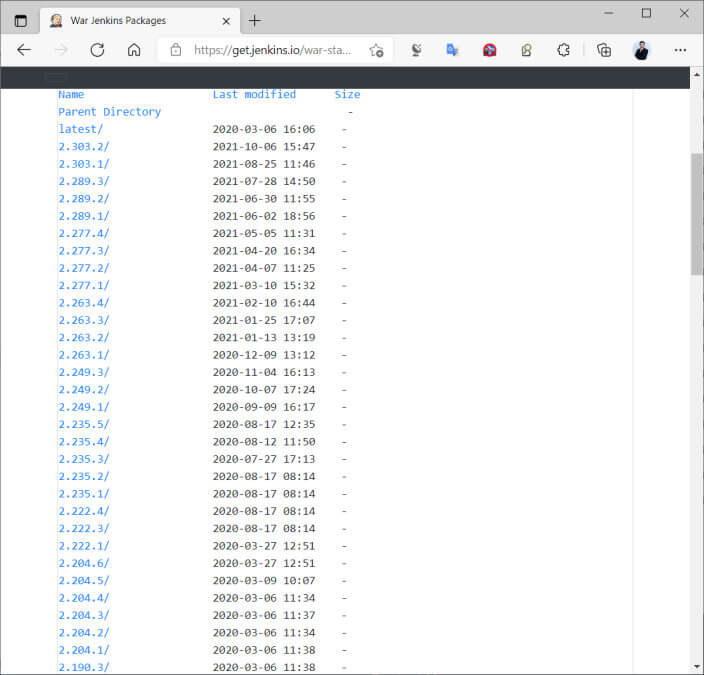Open the 2.235.1/ directory
The image size is (704, 675).
click(84, 494)
